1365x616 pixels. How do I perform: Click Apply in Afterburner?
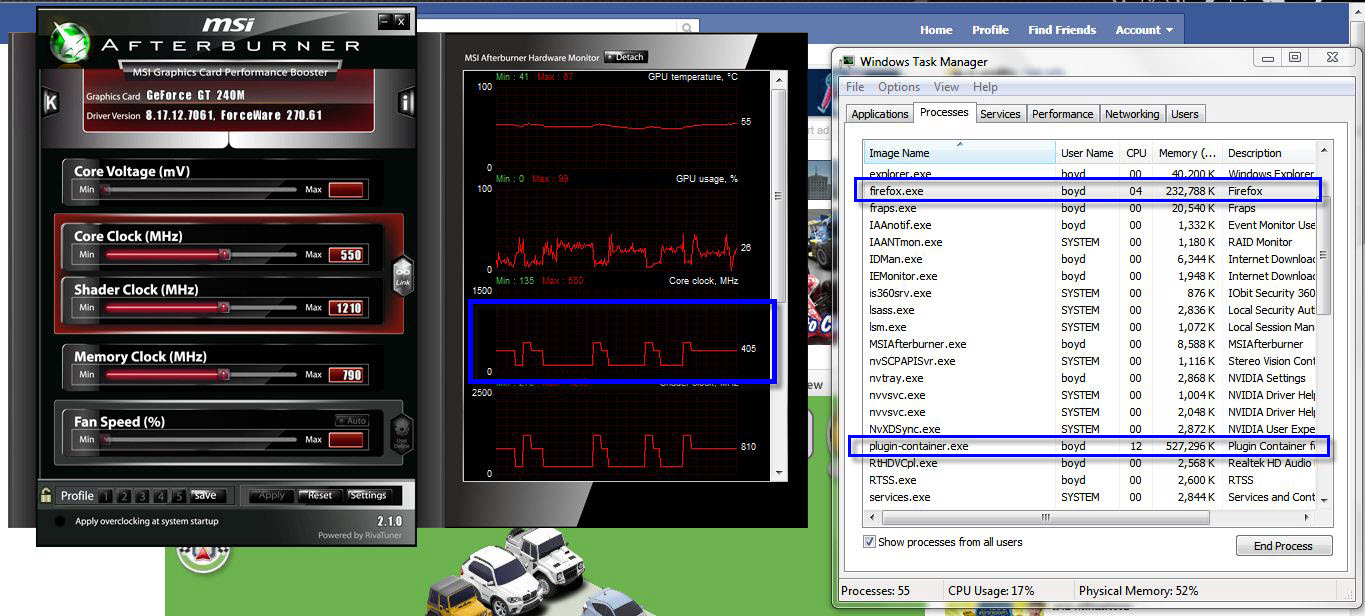click(272, 496)
